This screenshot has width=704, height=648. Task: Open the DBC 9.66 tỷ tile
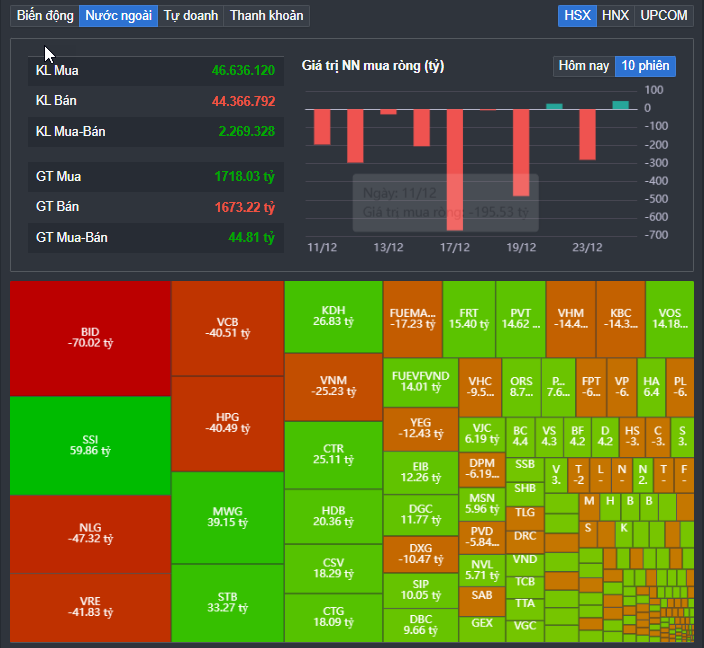tap(421, 625)
